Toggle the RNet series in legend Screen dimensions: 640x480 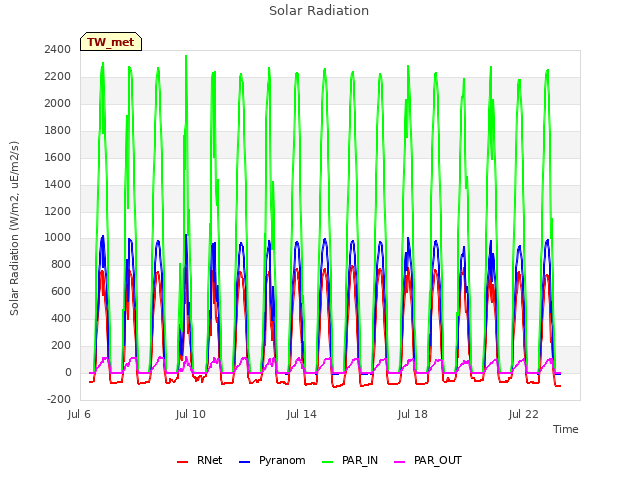point(200,460)
